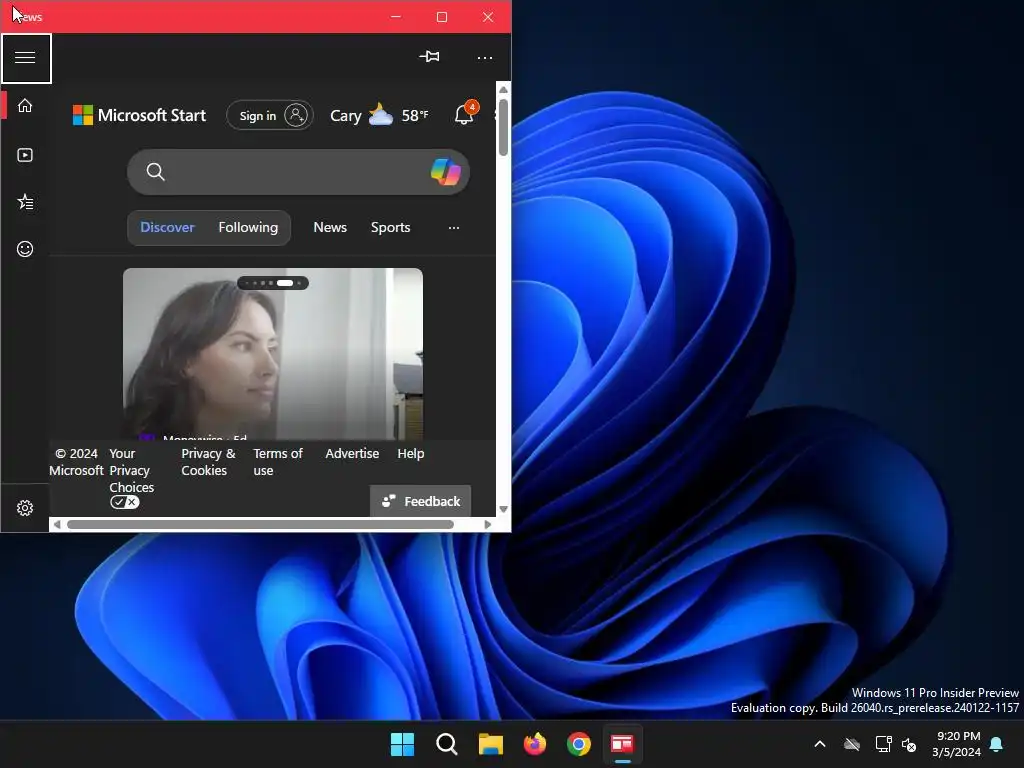Screen dimensions: 1024x768
Task: Open network status tray icon
Action: point(883,744)
